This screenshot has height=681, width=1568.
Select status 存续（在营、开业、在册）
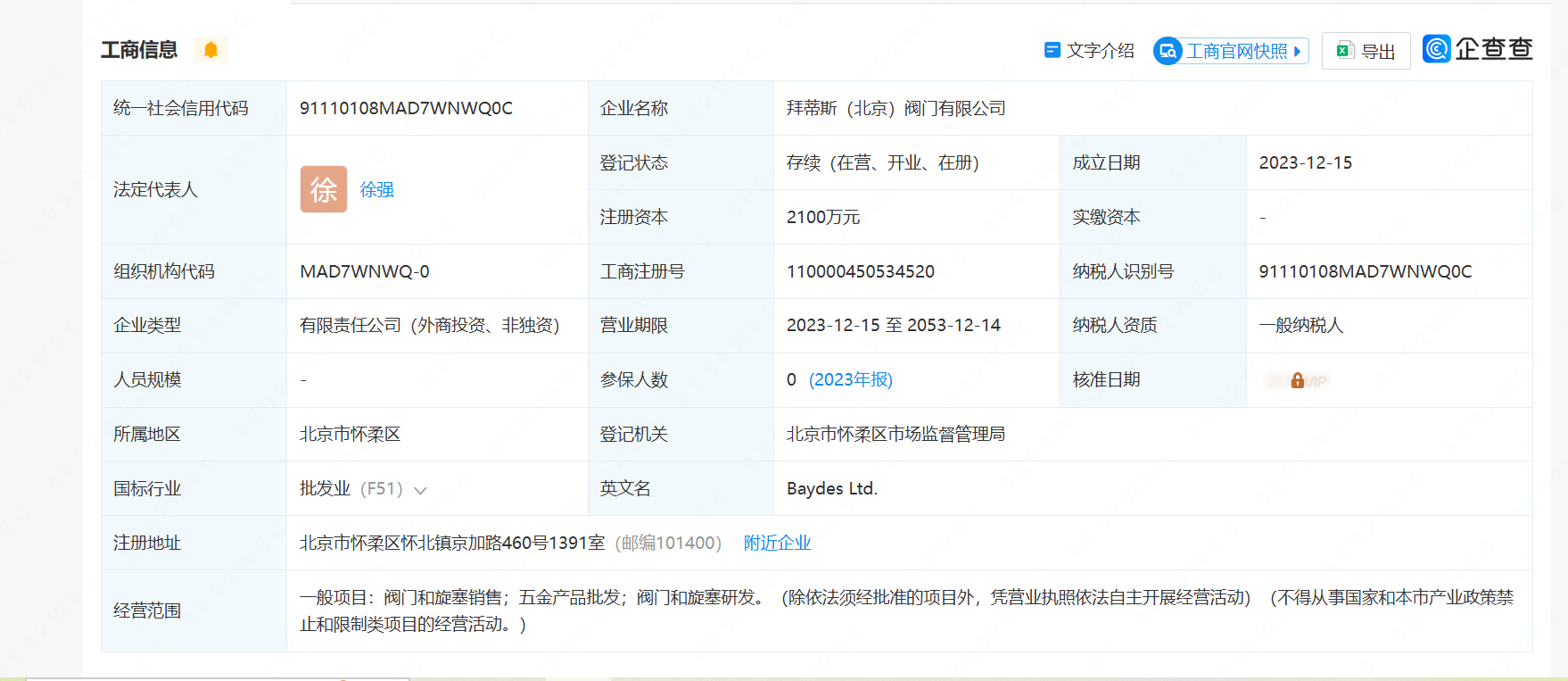point(883,162)
